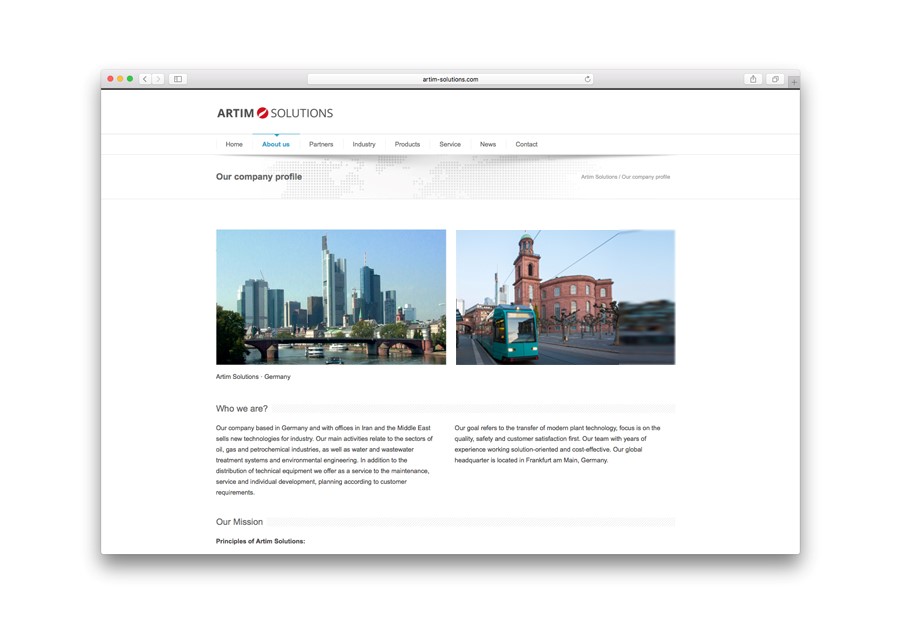Screen dimensions: 900x623
Task: Open the Contact page link
Action: [526, 144]
